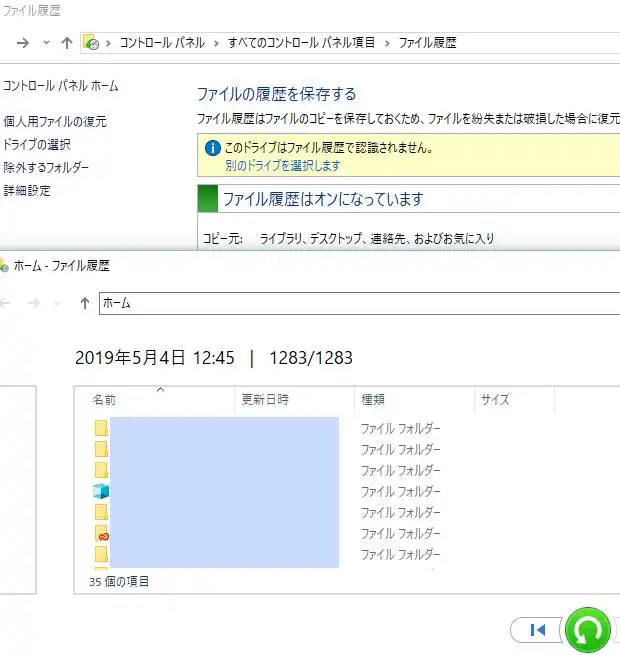Image resolution: width=620 pixels, height=655 pixels.
Task: Sort the list by 種類 column header
Action: pos(372,399)
